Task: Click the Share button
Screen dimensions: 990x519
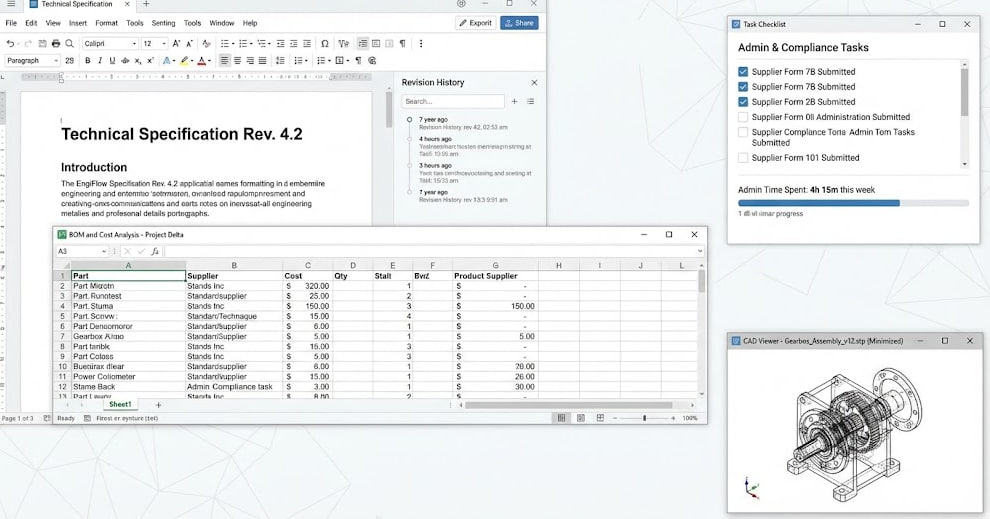Action: pyautogui.click(x=519, y=23)
